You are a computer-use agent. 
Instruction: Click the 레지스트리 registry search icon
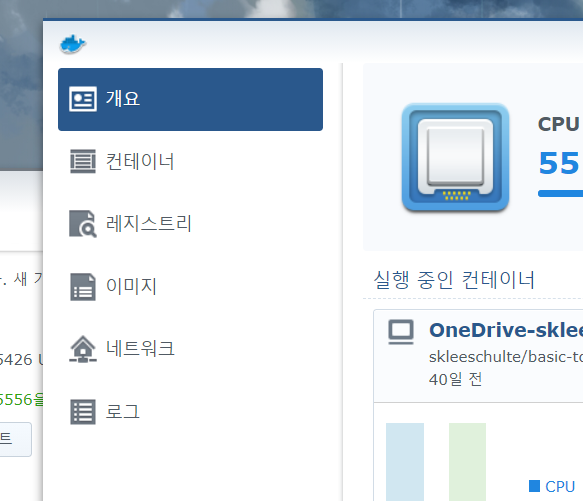pyautogui.click(x=83, y=224)
